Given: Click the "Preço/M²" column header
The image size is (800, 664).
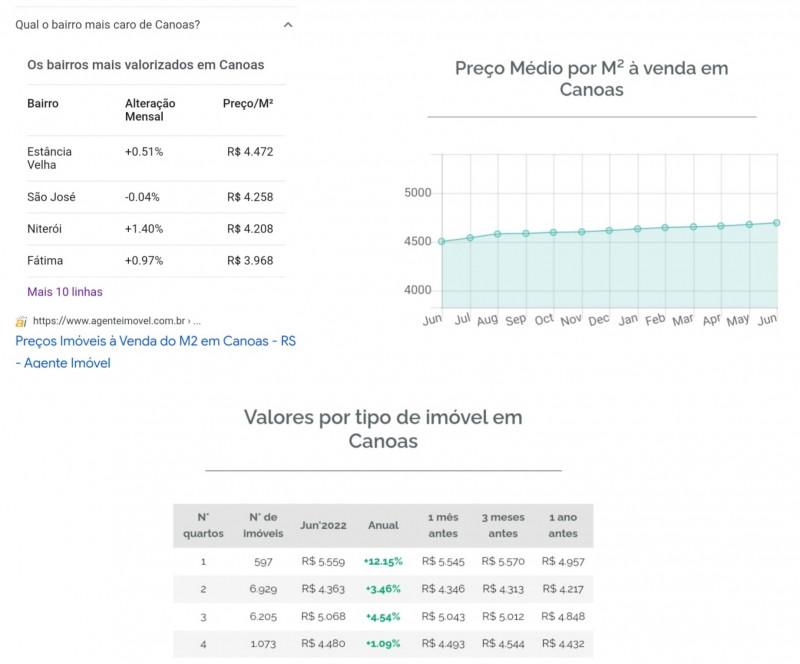Looking at the screenshot, I should [x=248, y=104].
